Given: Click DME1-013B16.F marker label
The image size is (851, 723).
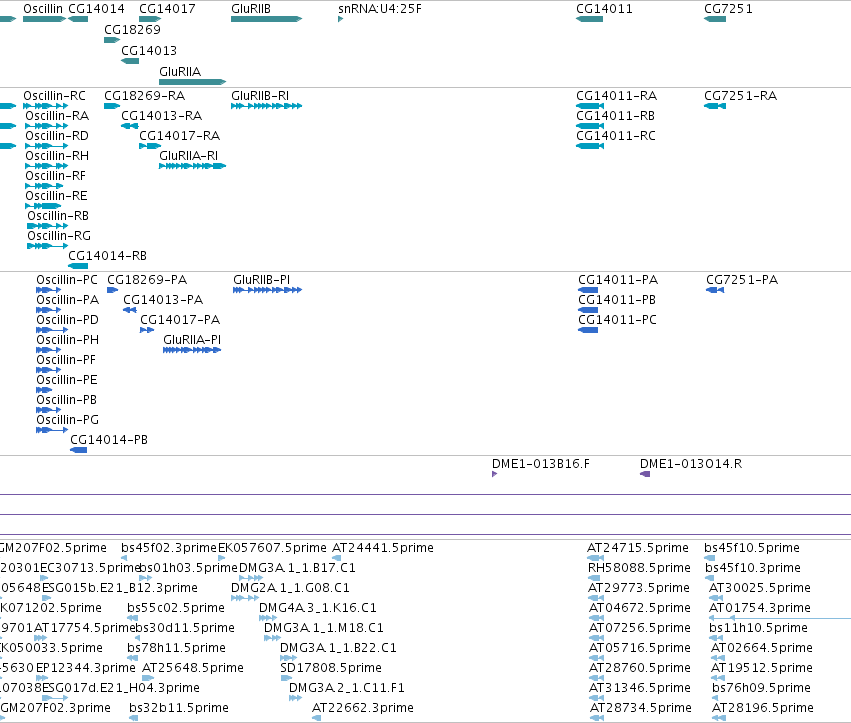Looking at the screenshot, I should click(x=541, y=464).
